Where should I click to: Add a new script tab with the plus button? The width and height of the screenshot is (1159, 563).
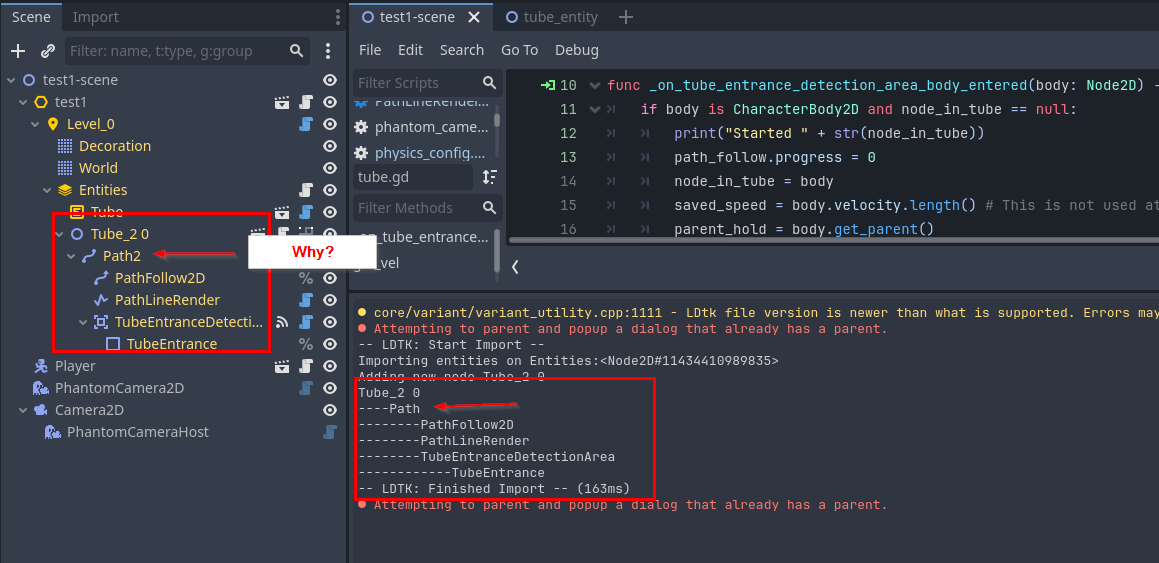[625, 17]
